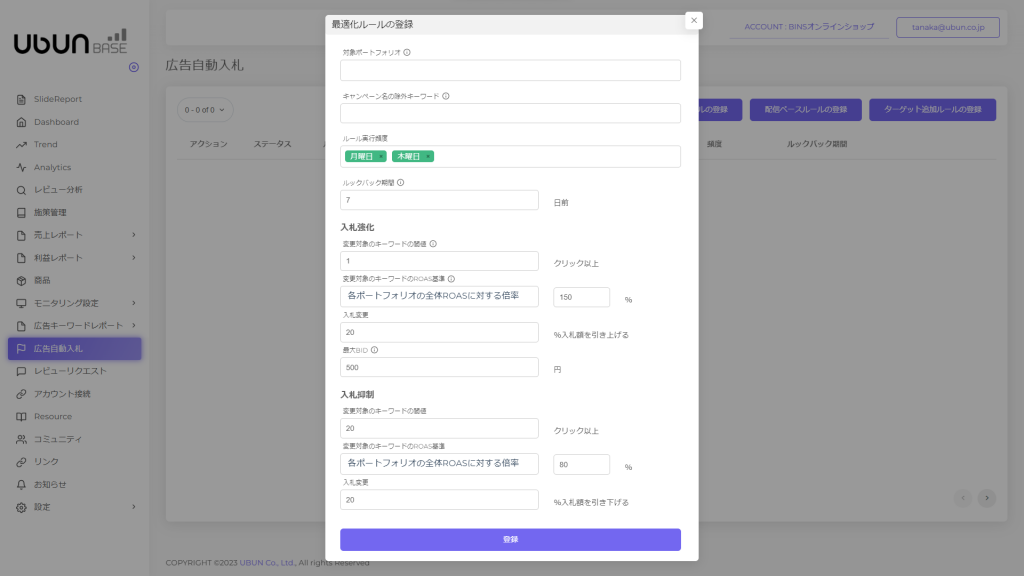
Task: Click the sidebar collapse circle icon
Action: (134, 67)
